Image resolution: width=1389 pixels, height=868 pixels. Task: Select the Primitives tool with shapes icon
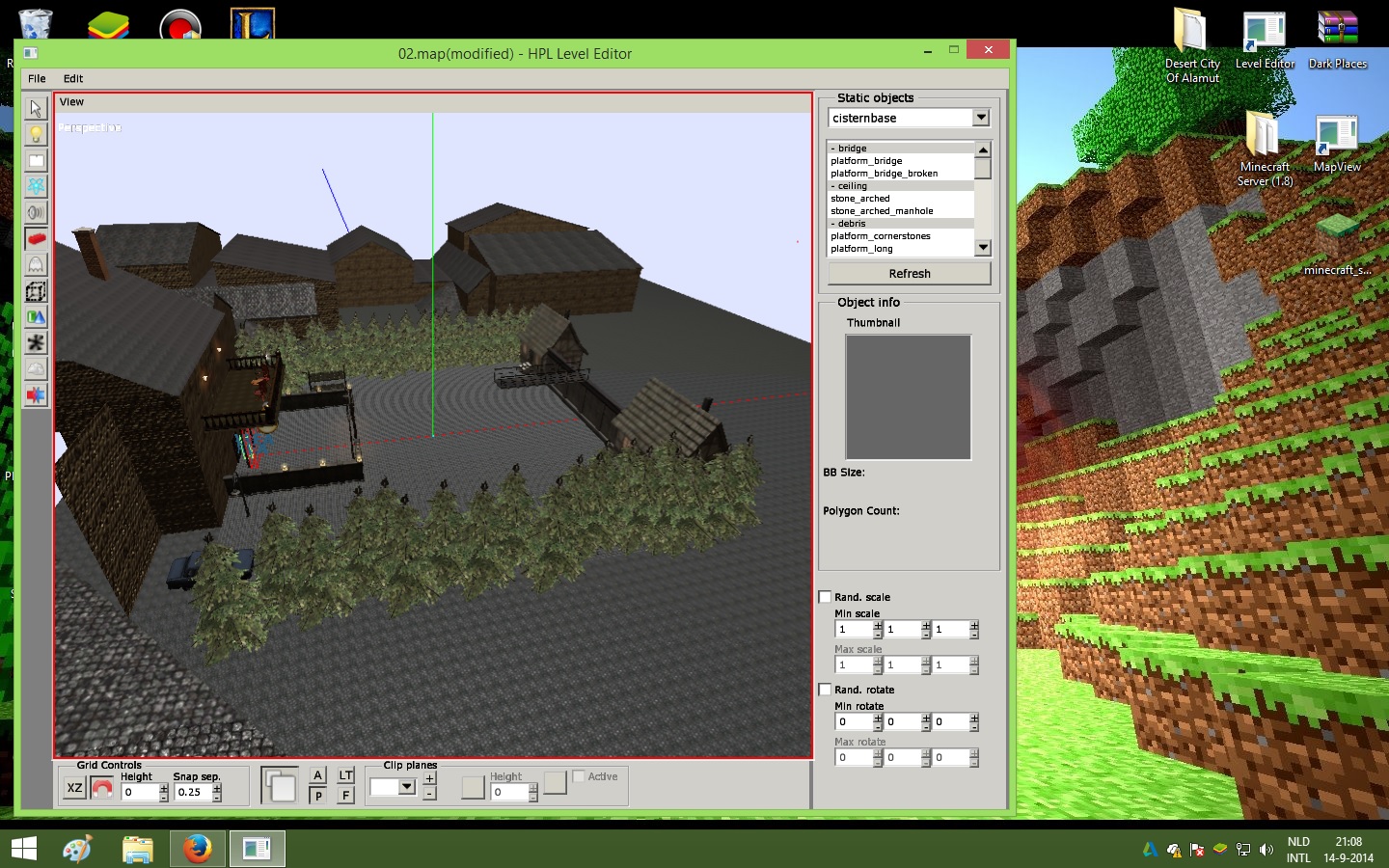pyautogui.click(x=36, y=316)
